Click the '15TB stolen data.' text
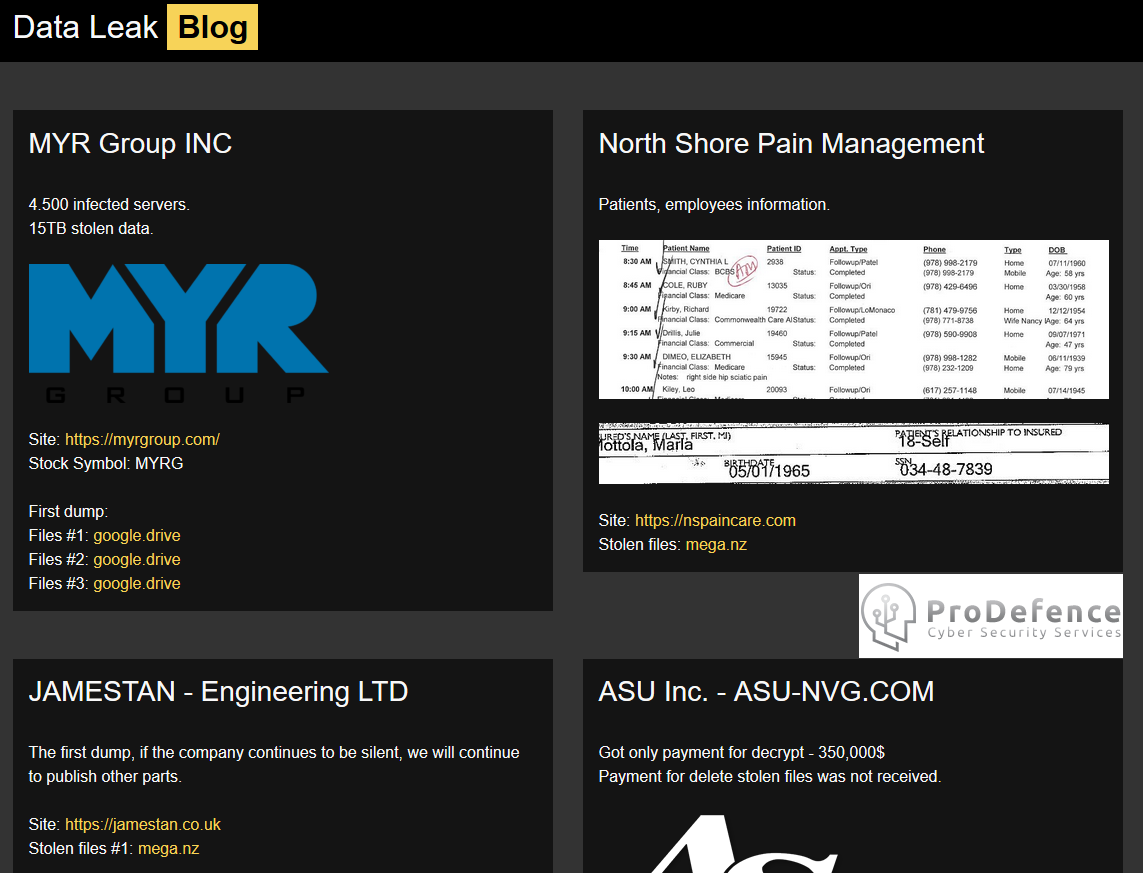The width and height of the screenshot is (1143, 873). pos(91,229)
